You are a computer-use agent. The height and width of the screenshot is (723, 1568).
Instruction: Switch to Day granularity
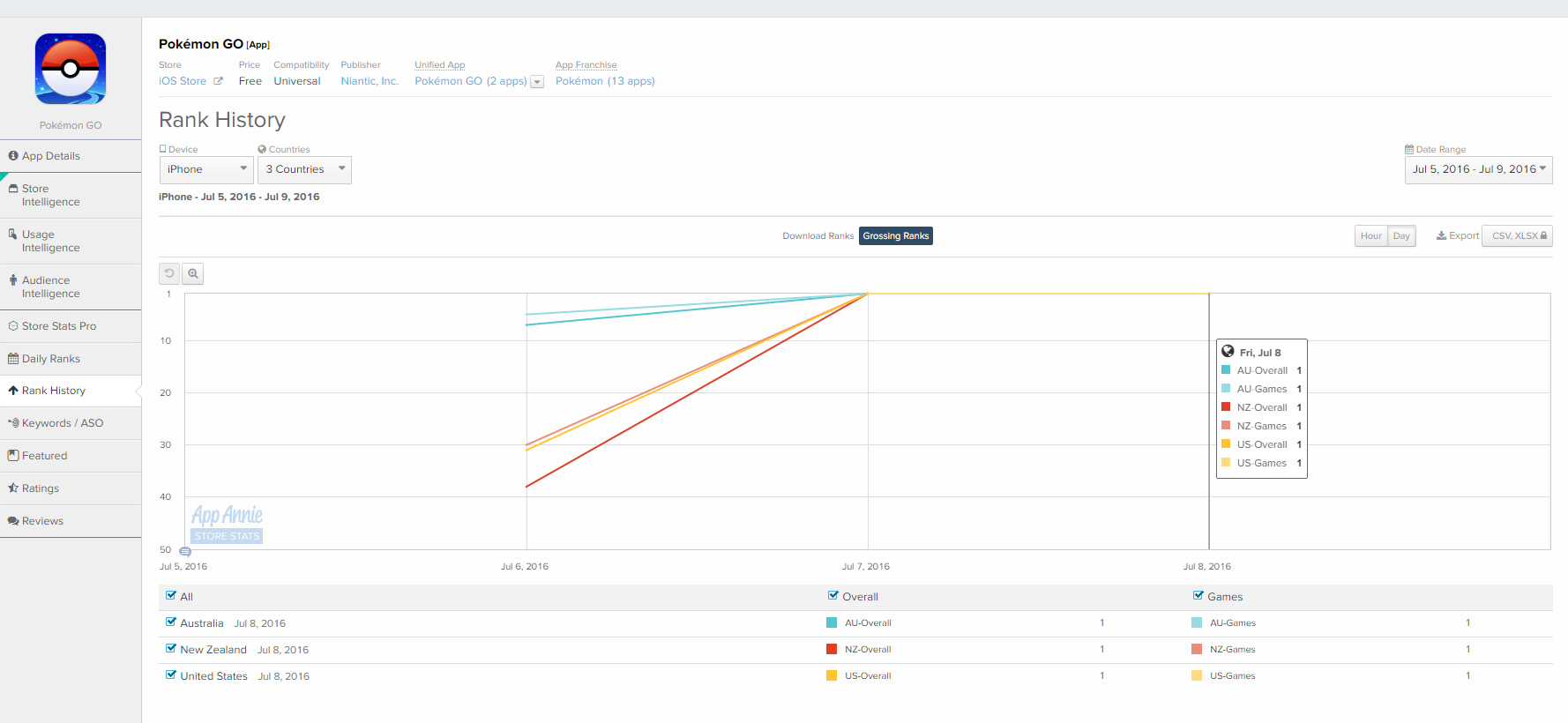pos(1401,235)
